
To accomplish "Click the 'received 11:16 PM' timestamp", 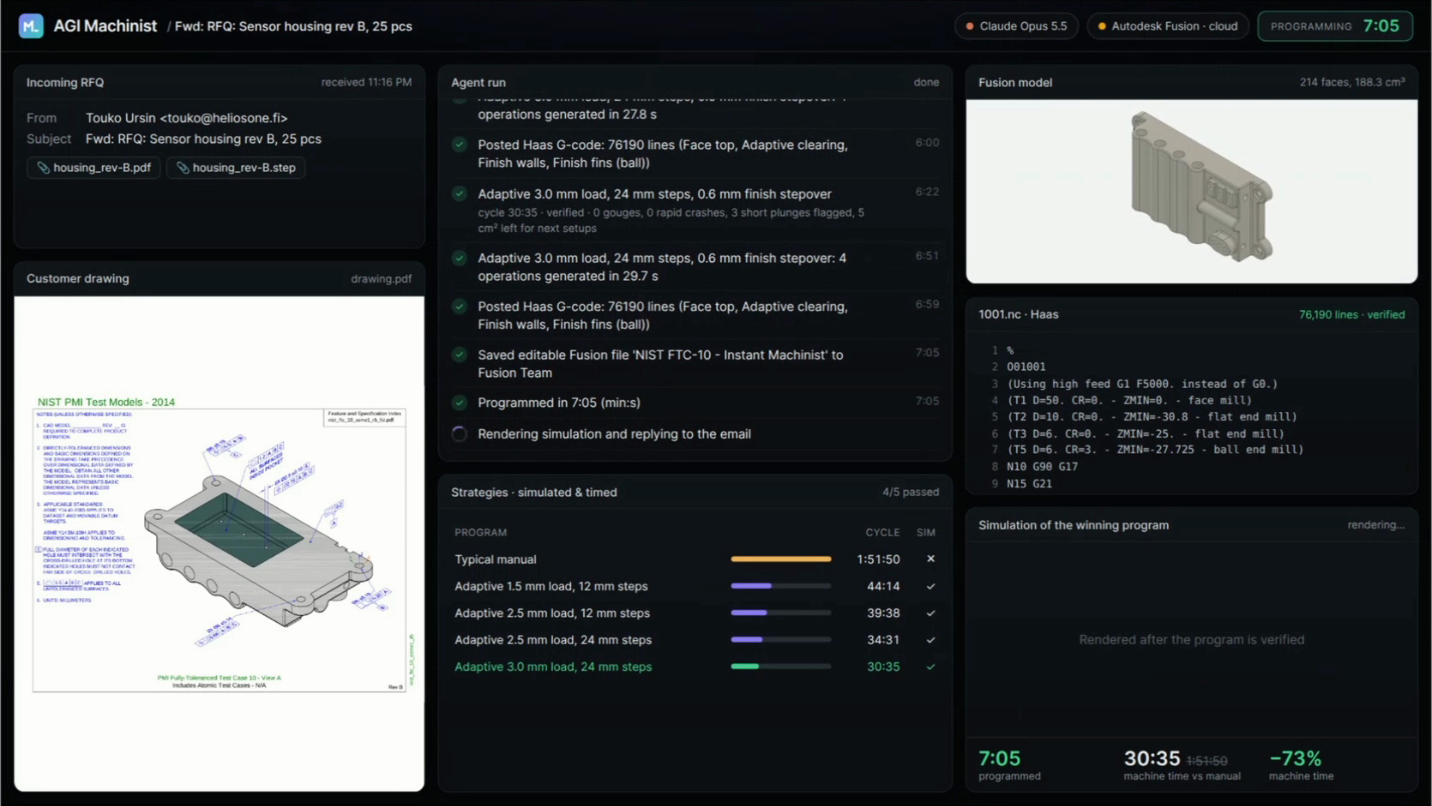I will tap(366, 82).
